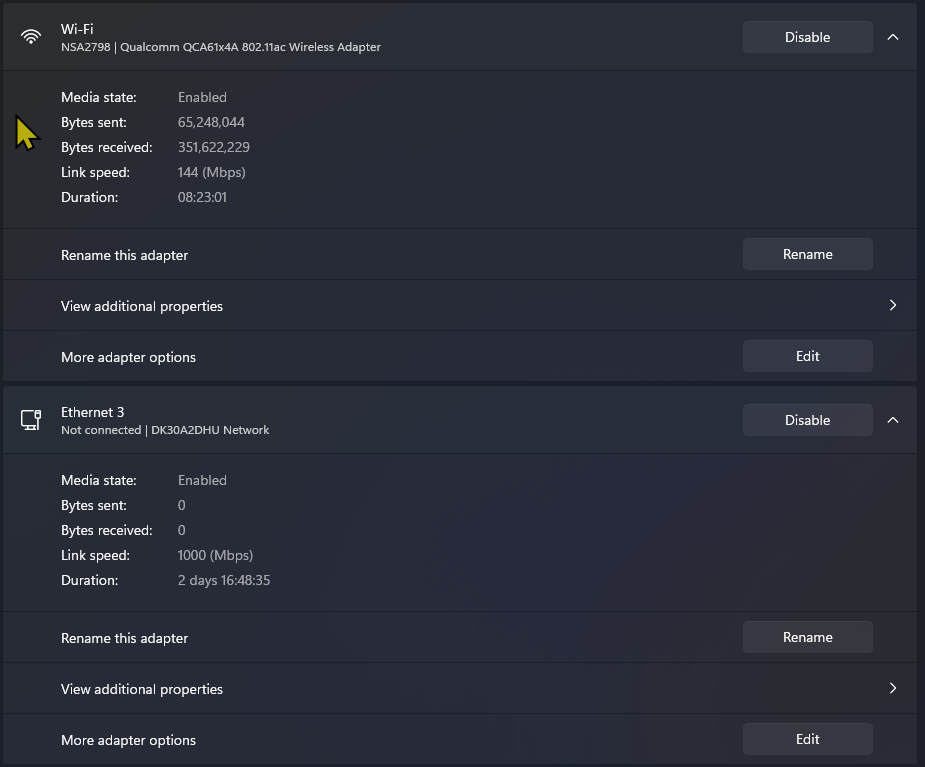Open Ethernet 3 additional properties via chevron arrow
Viewport: 925px width, 767px height.
893,688
